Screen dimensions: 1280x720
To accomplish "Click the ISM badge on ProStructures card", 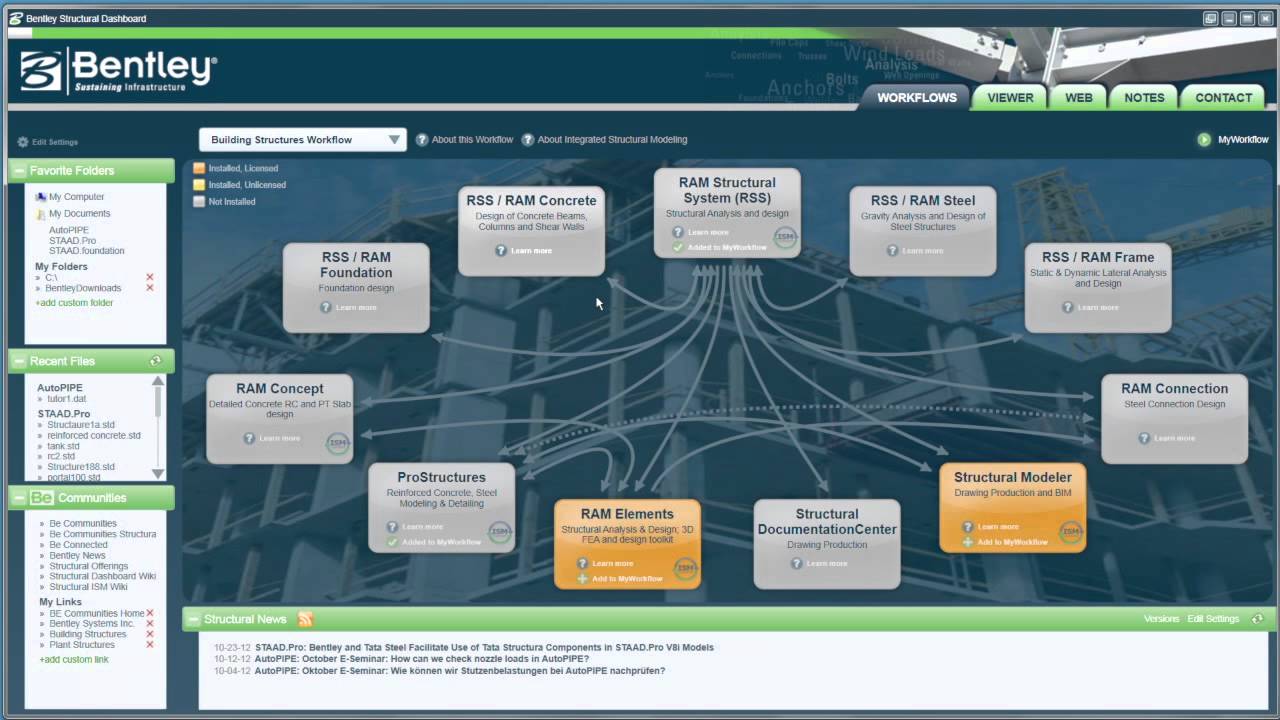I will (x=500, y=532).
